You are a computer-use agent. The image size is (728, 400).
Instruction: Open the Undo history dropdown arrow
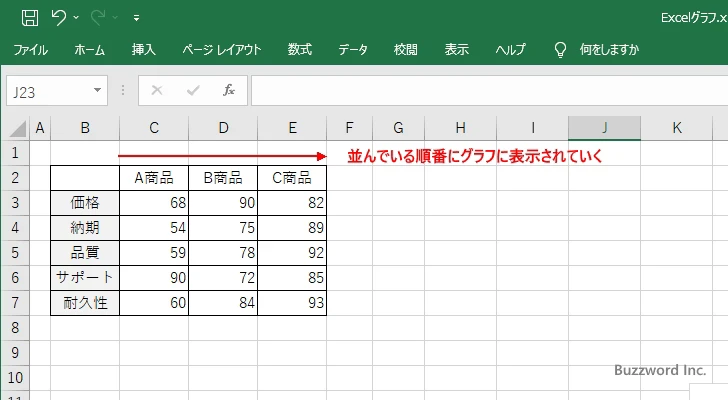click(x=77, y=18)
